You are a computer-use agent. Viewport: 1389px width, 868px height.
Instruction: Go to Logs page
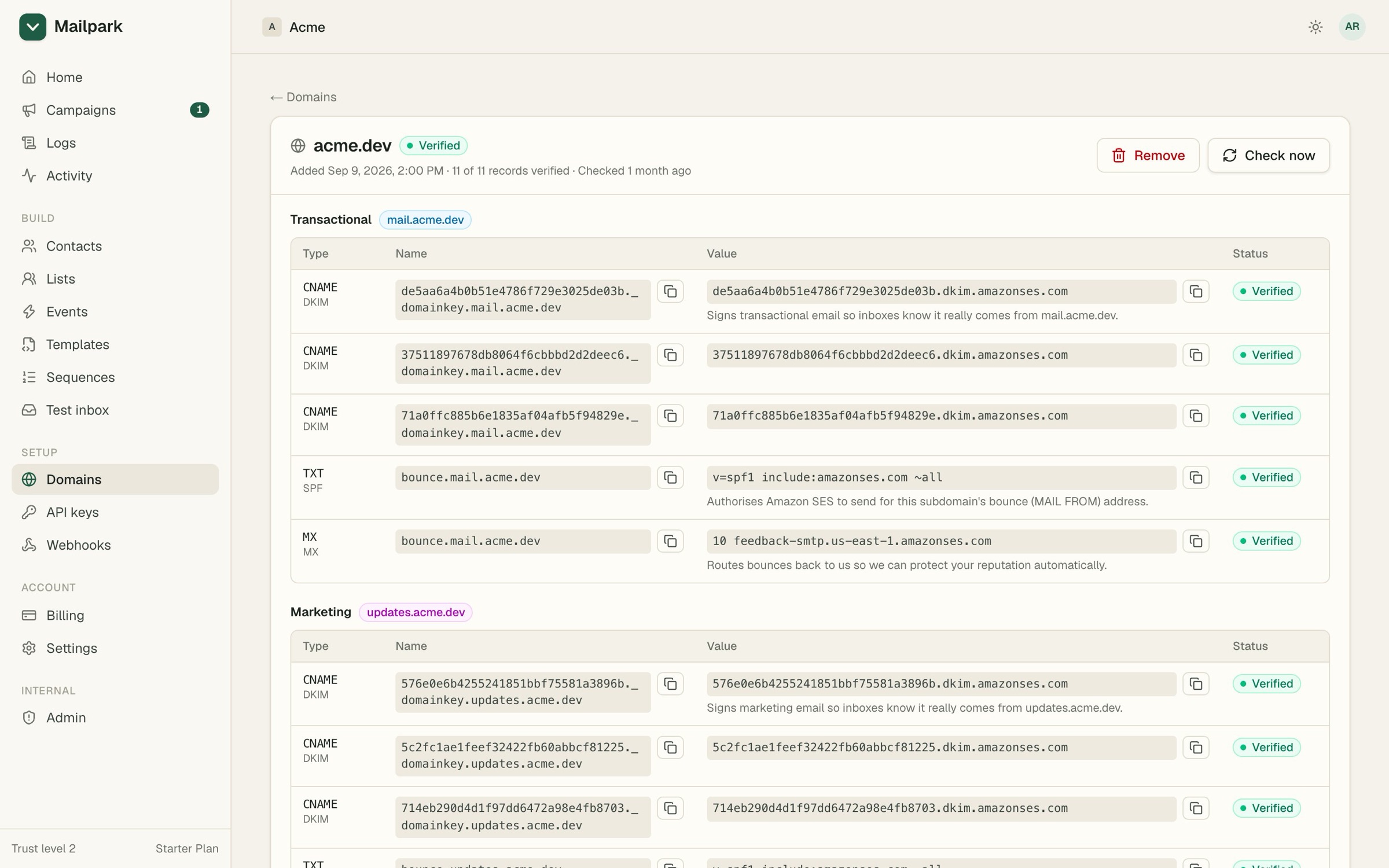115,143
